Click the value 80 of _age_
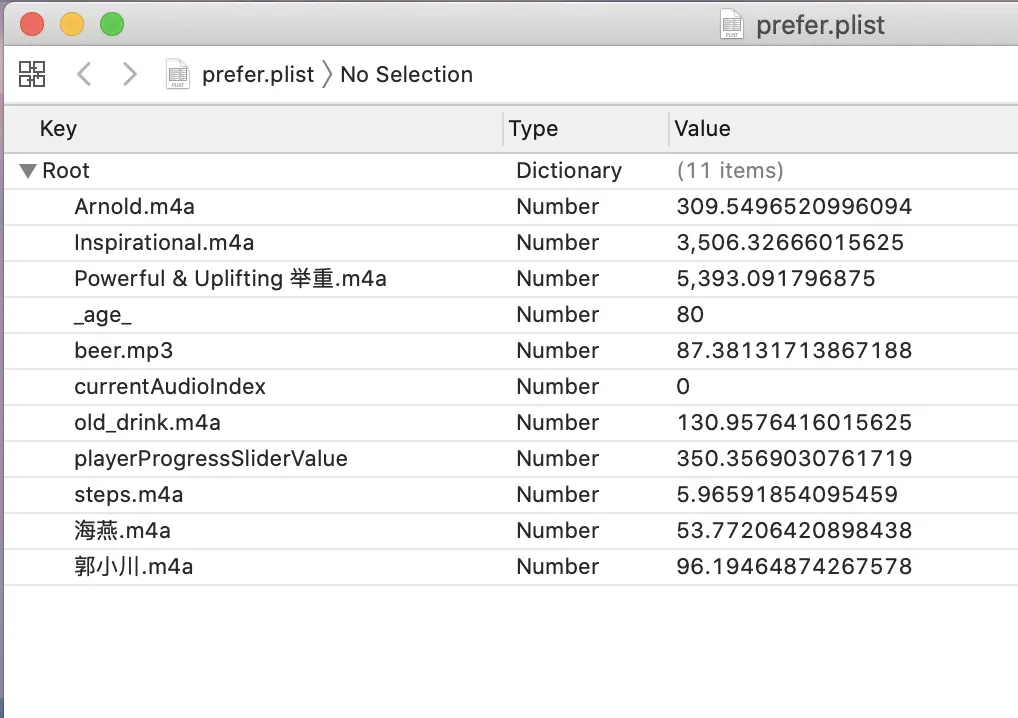Image resolution: width=1018 pixels, height=718 pixels. point(690,315)
